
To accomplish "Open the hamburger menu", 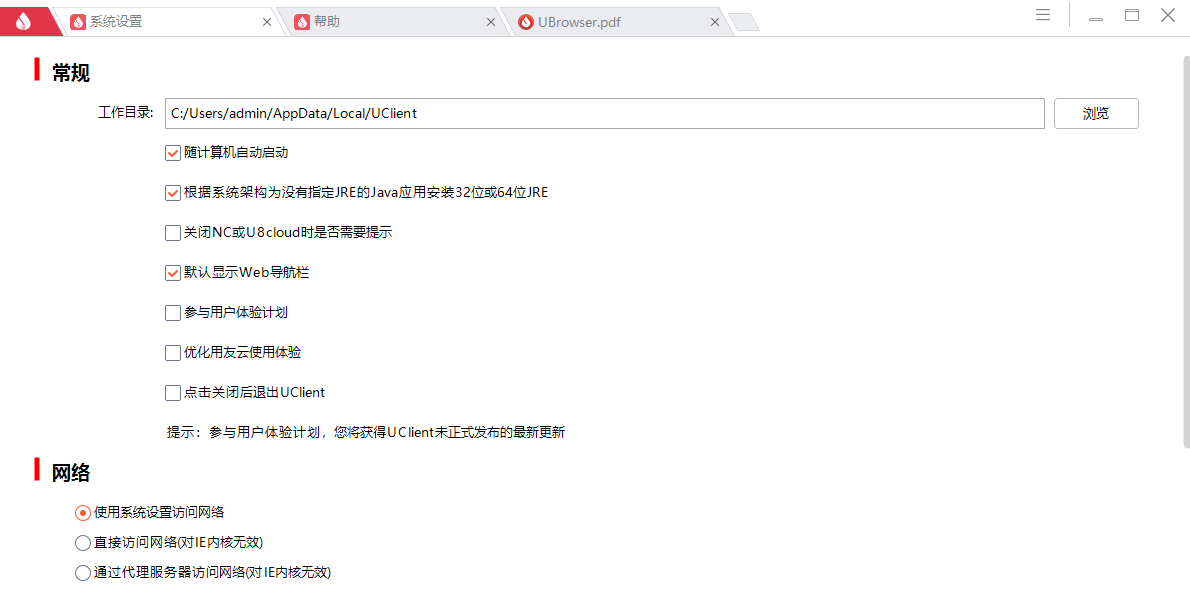I will [1043, 15].
